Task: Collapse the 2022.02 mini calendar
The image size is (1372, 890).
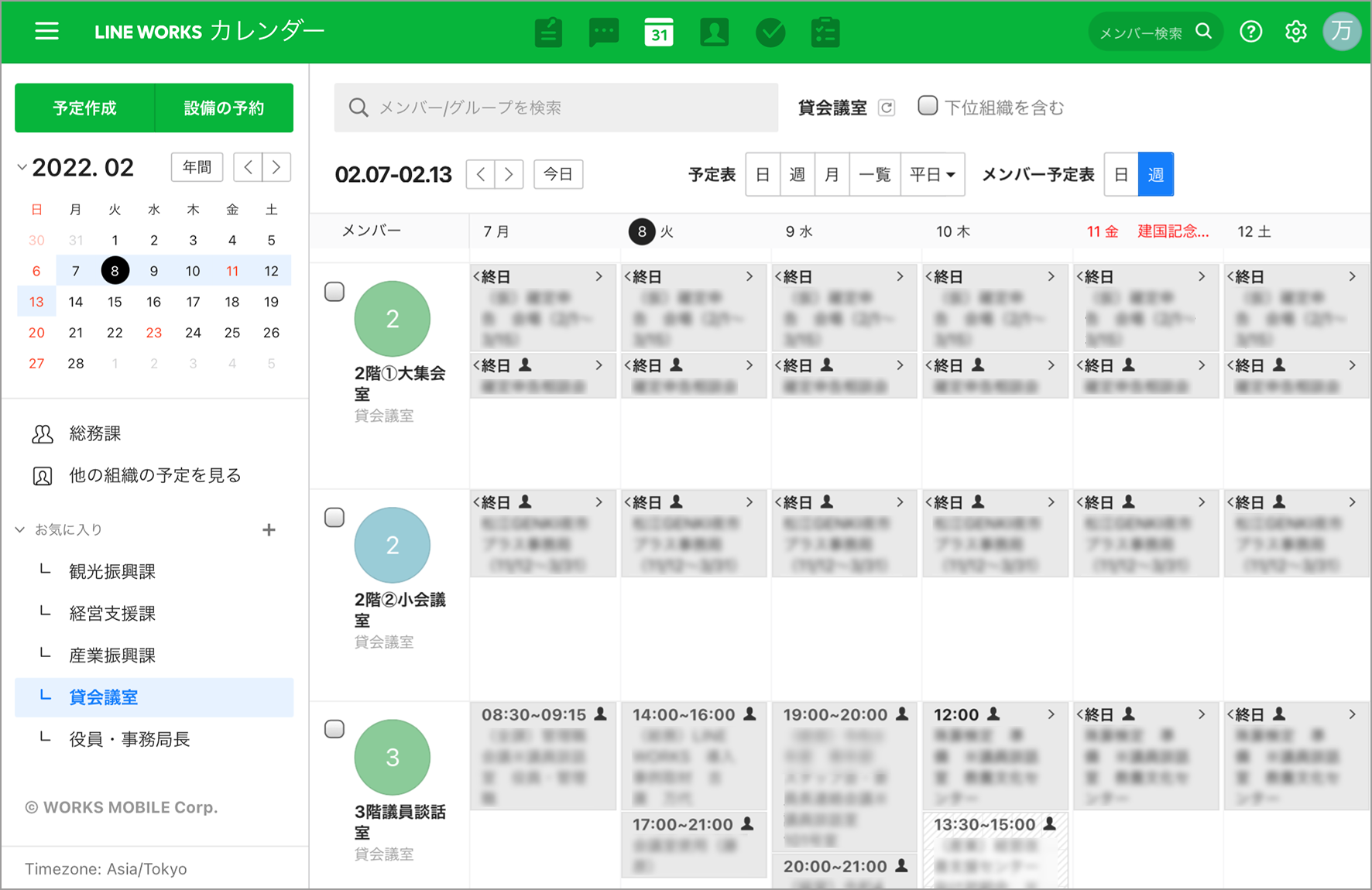Action: pyautogui.click(x=22, y=167)
